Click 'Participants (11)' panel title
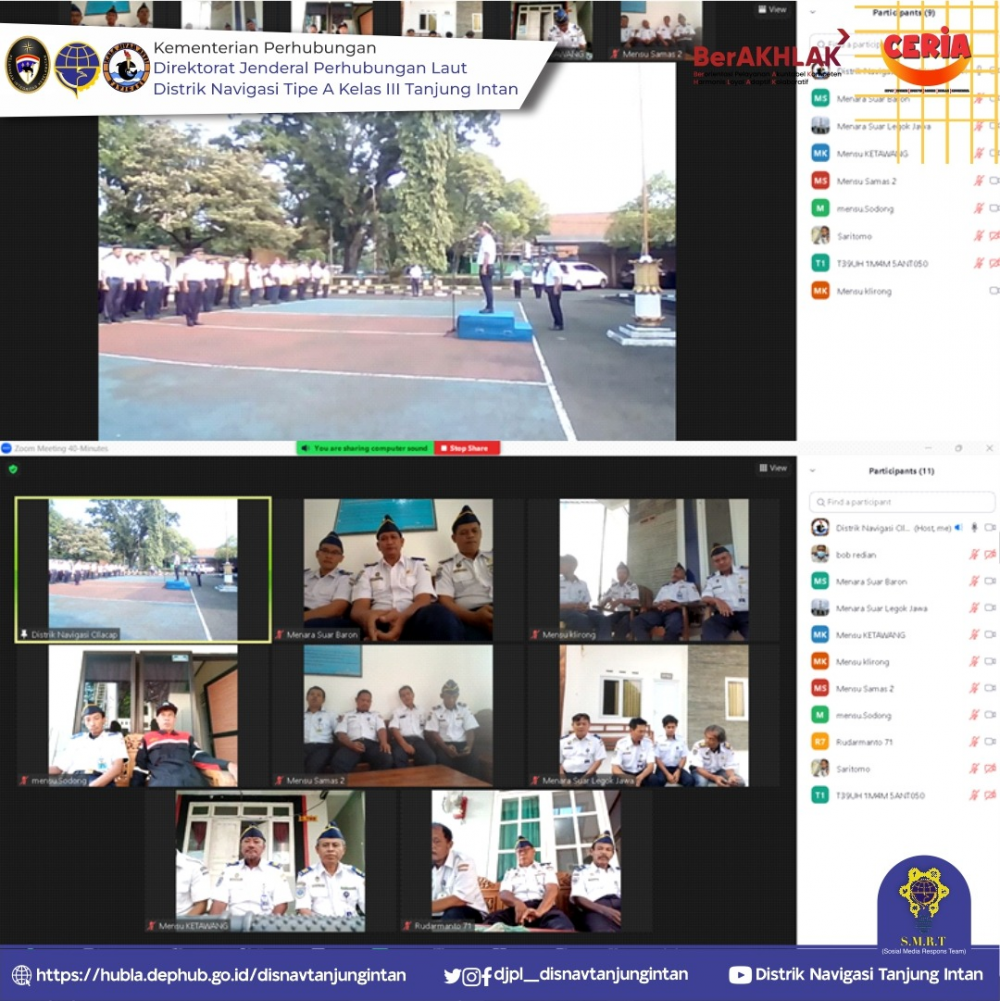 point(901,471)
